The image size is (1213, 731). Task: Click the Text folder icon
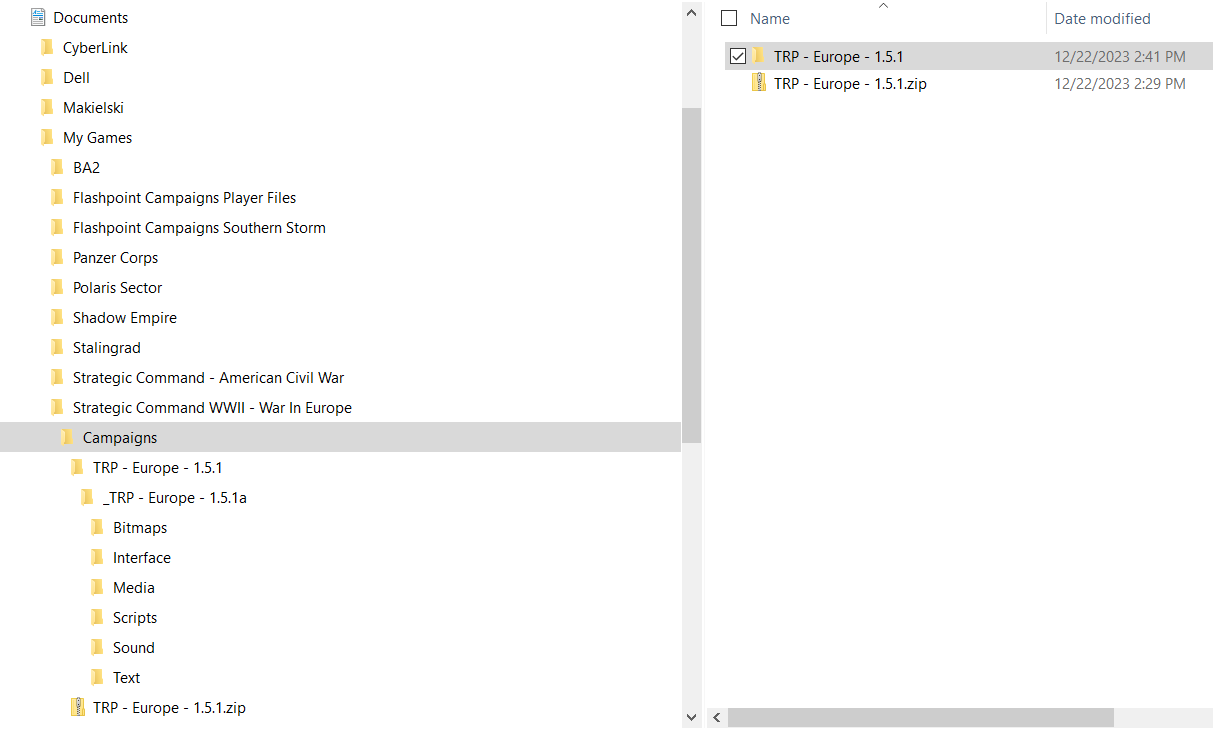tap(97, 677)
